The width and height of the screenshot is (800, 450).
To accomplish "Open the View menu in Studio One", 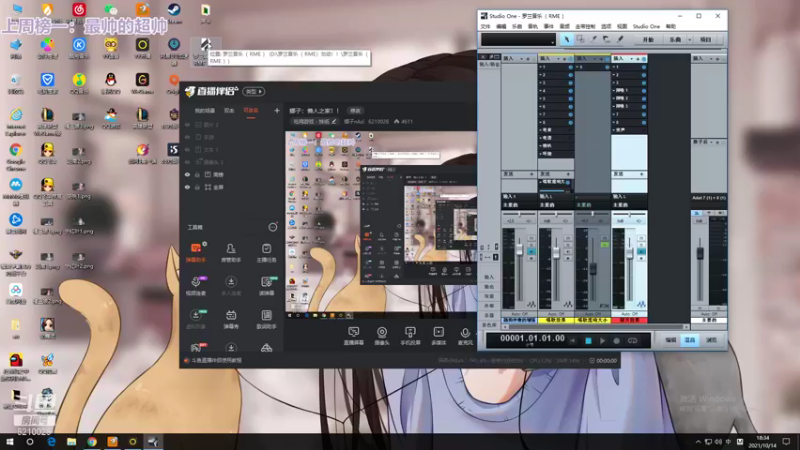I will pos(622,26).
